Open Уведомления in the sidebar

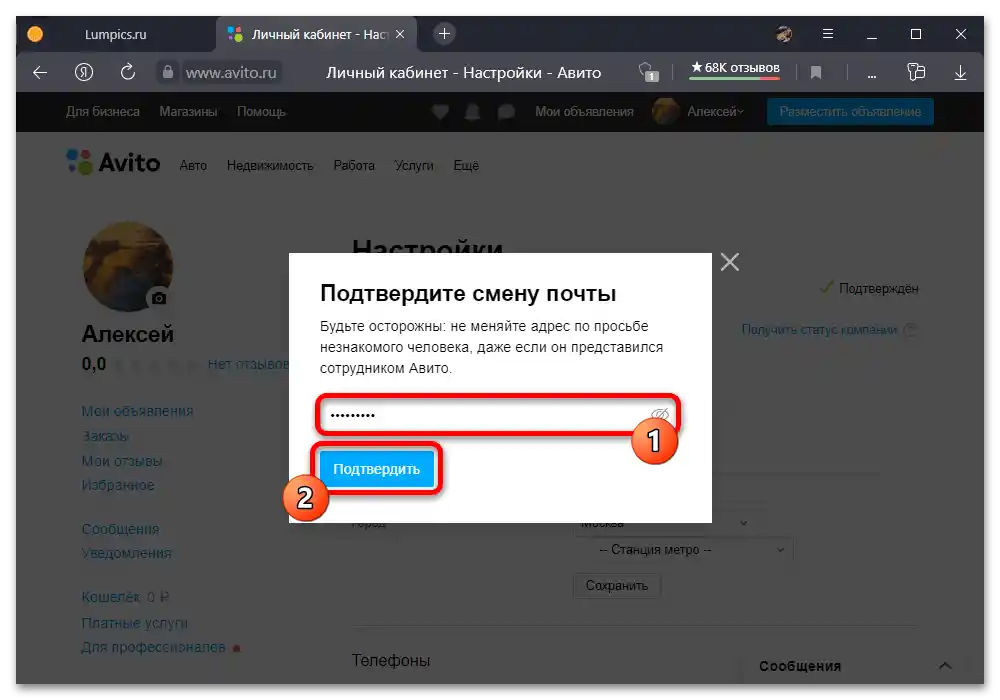point(126,553)
